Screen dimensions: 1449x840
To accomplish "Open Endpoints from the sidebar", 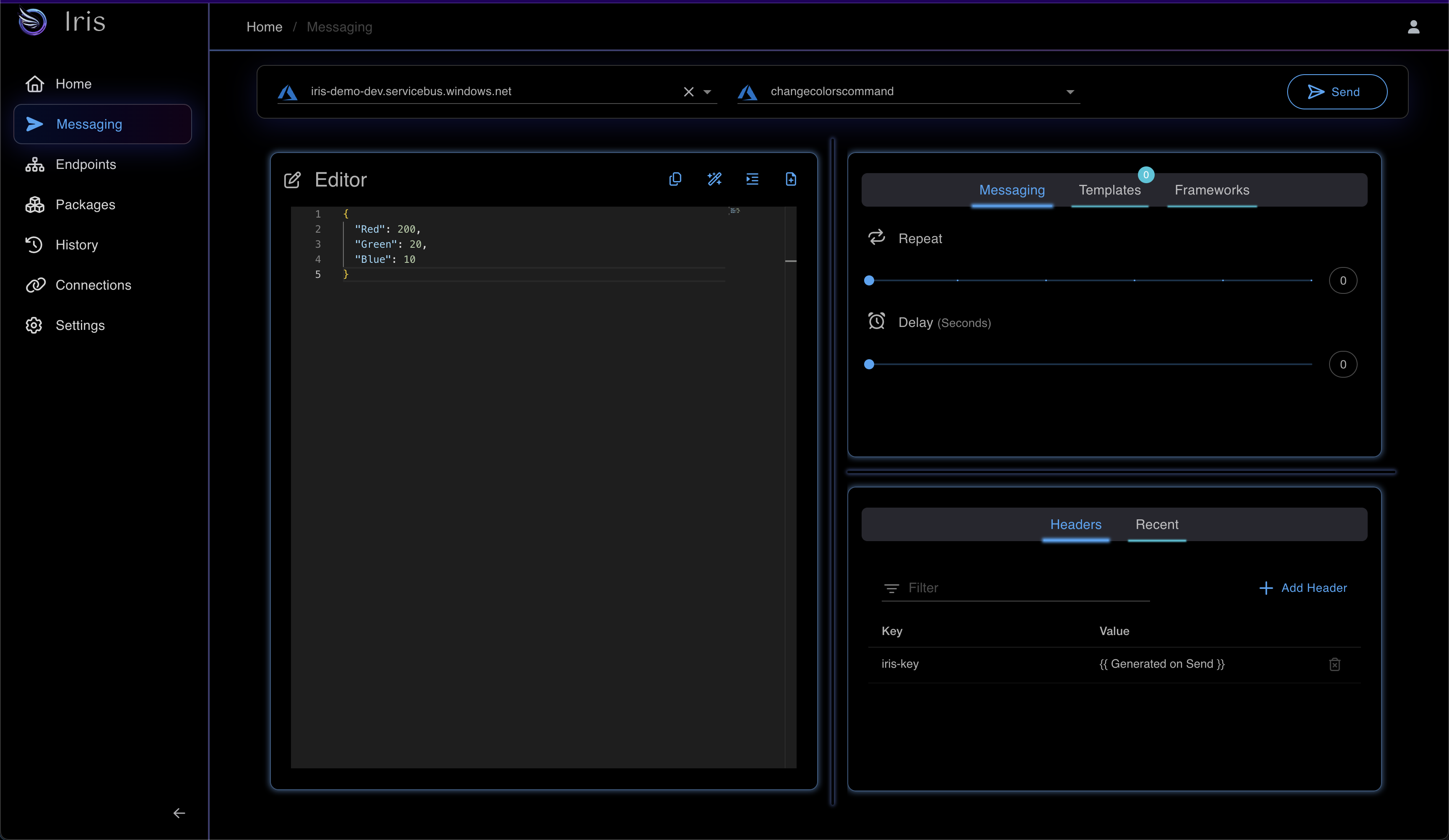I will pyautogui.click(x=85, y=164).
